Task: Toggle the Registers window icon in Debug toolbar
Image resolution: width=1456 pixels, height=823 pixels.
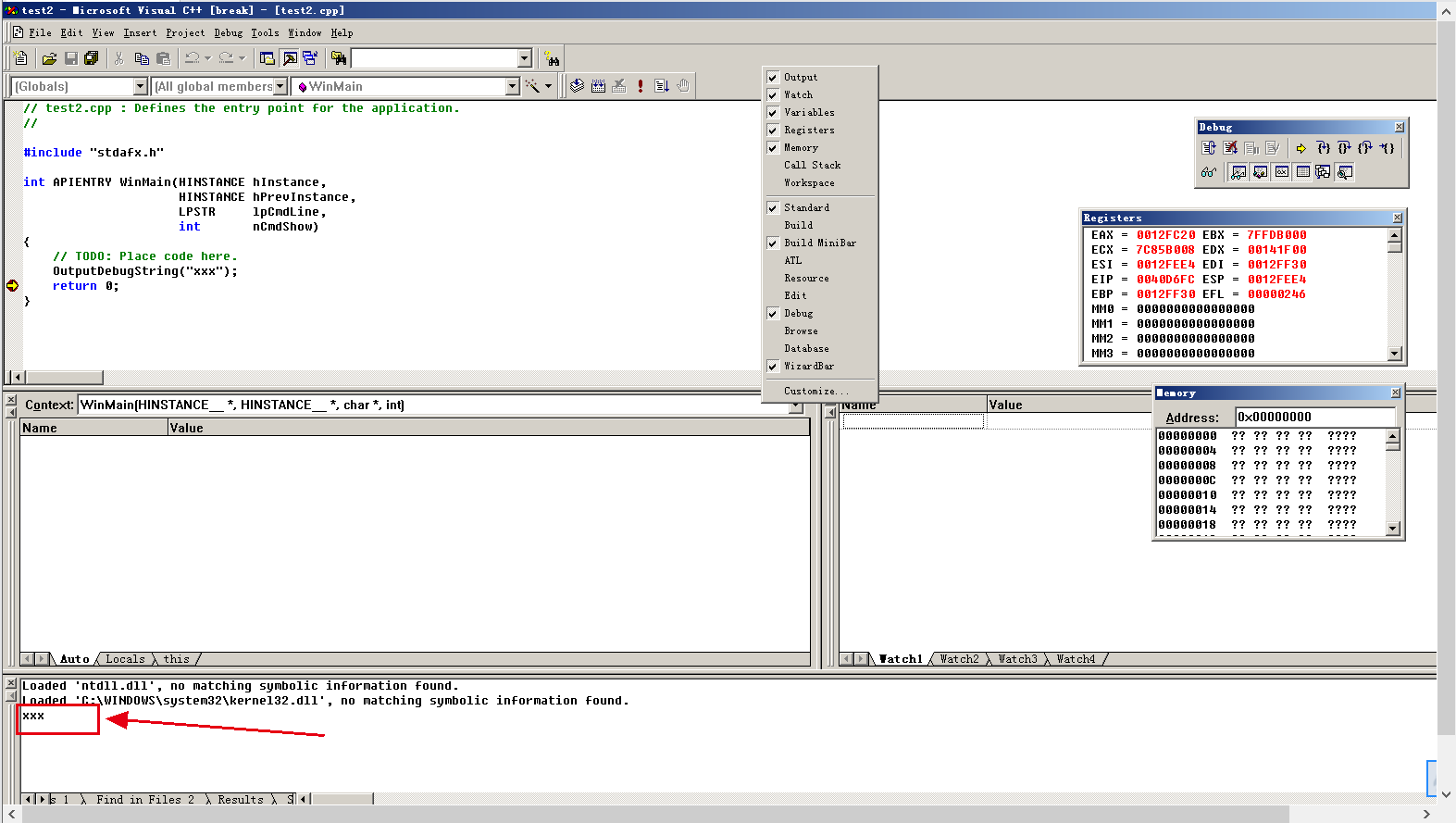Action: (1282, 172)
